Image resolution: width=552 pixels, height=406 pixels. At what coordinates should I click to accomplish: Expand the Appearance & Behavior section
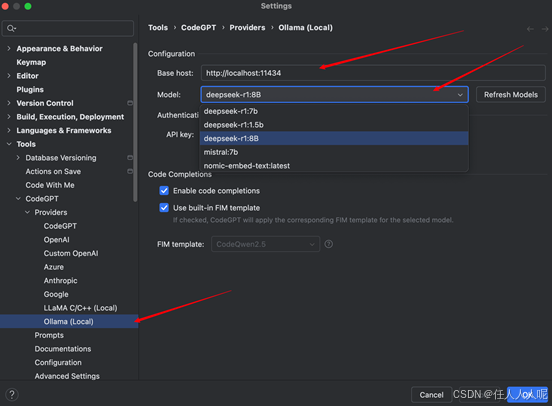click(9, 49)
